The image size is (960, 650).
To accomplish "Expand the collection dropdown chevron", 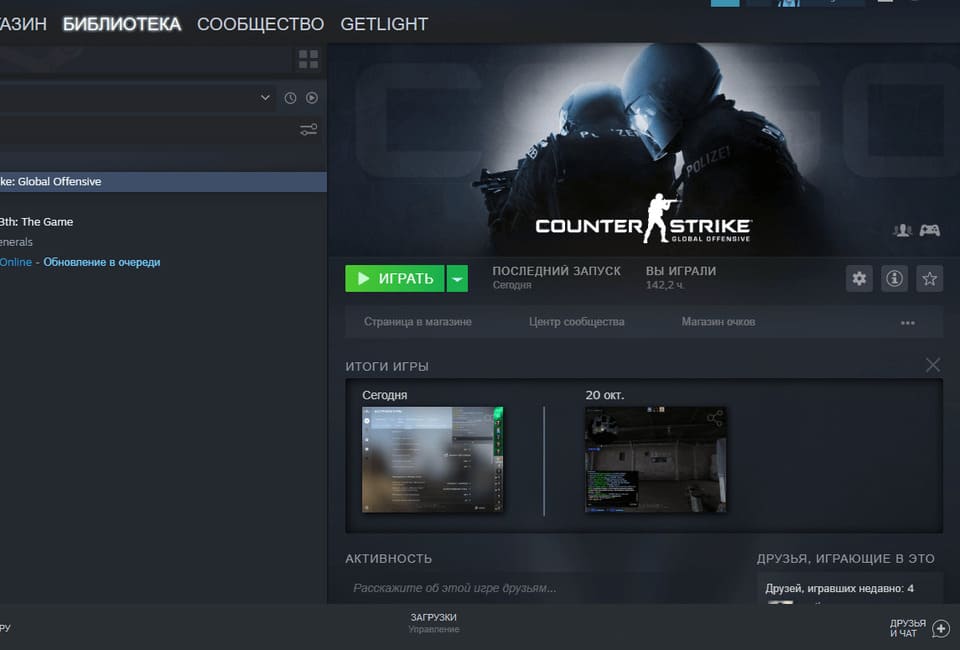I will 265,97.
